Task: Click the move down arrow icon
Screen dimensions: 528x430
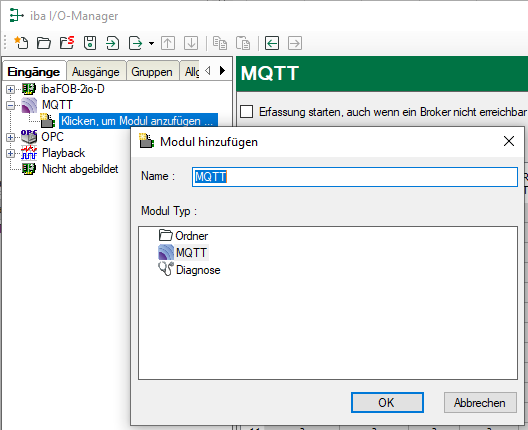Action: [x=191, y=43]
